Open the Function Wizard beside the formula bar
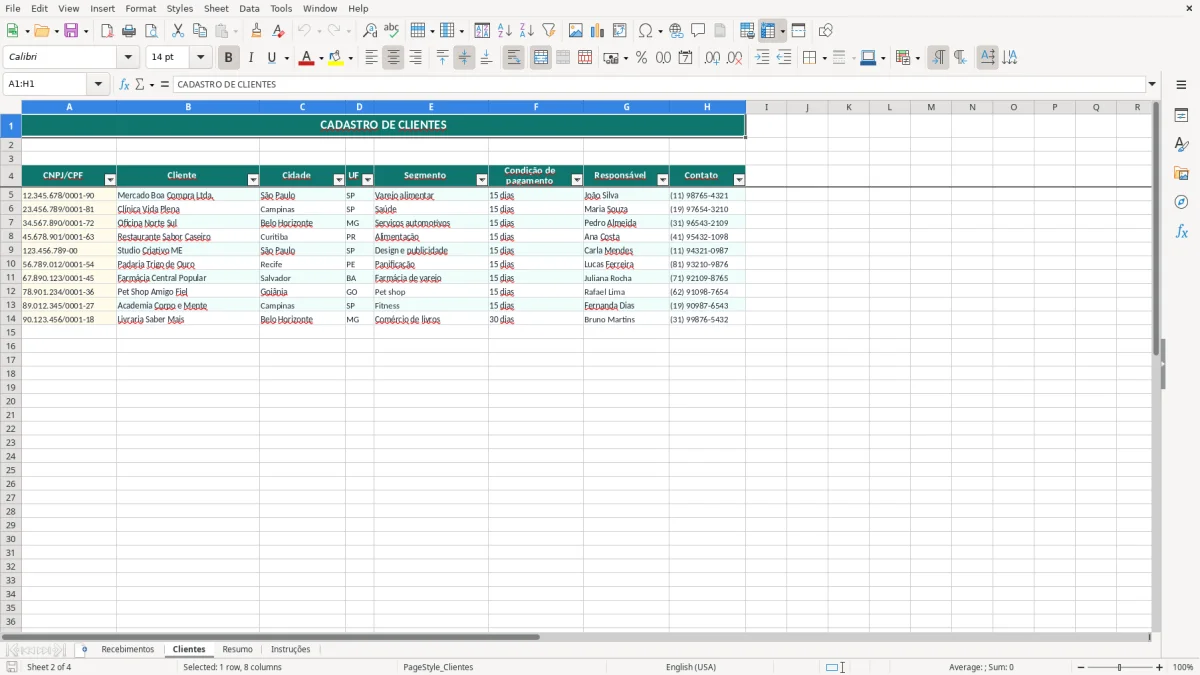This screenshot has width=1200, height=675. [x=125, y=85]
